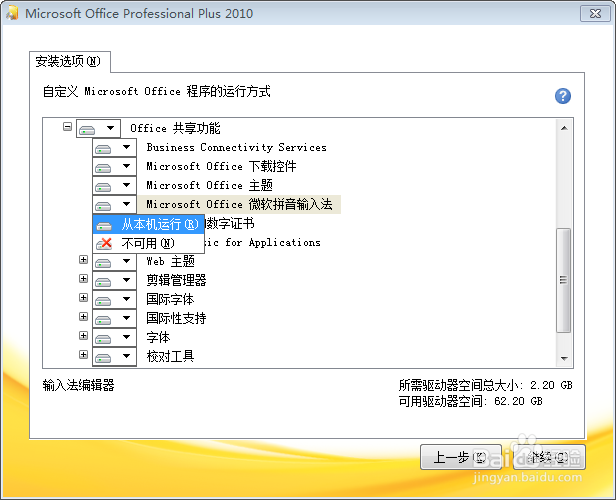Switch to the 安装选项(N) tab
616x500 pixels.
[70, 61]
